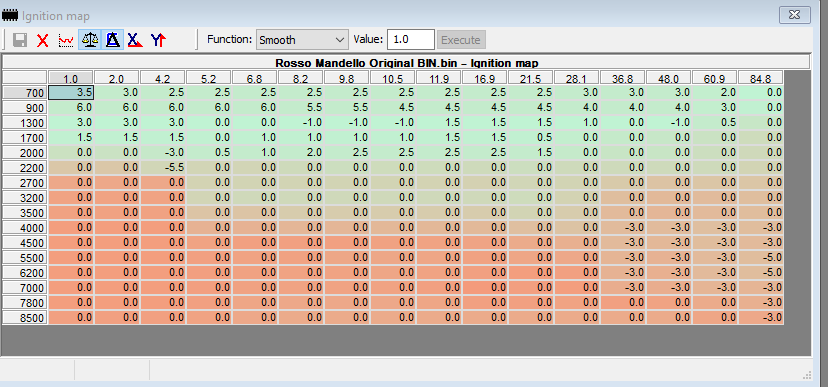This screenshot has height=387, width=828.
Task: Toggle the delta triangle difference icon
Action: [x=112, y=40]
